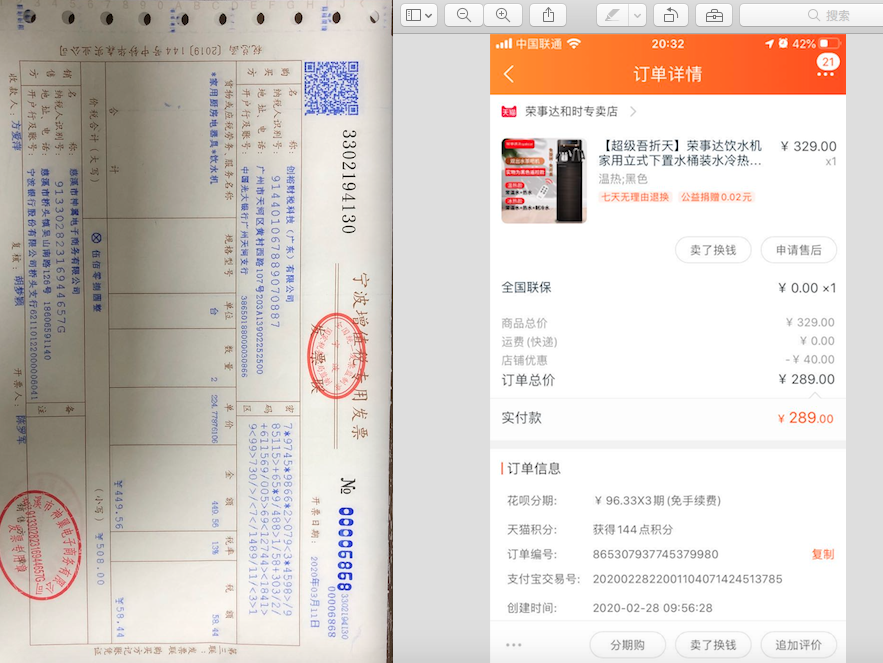Viewport: 883px width, 663px height.
Task: Rotate the image with the rotate button
Action: (670, 15)
